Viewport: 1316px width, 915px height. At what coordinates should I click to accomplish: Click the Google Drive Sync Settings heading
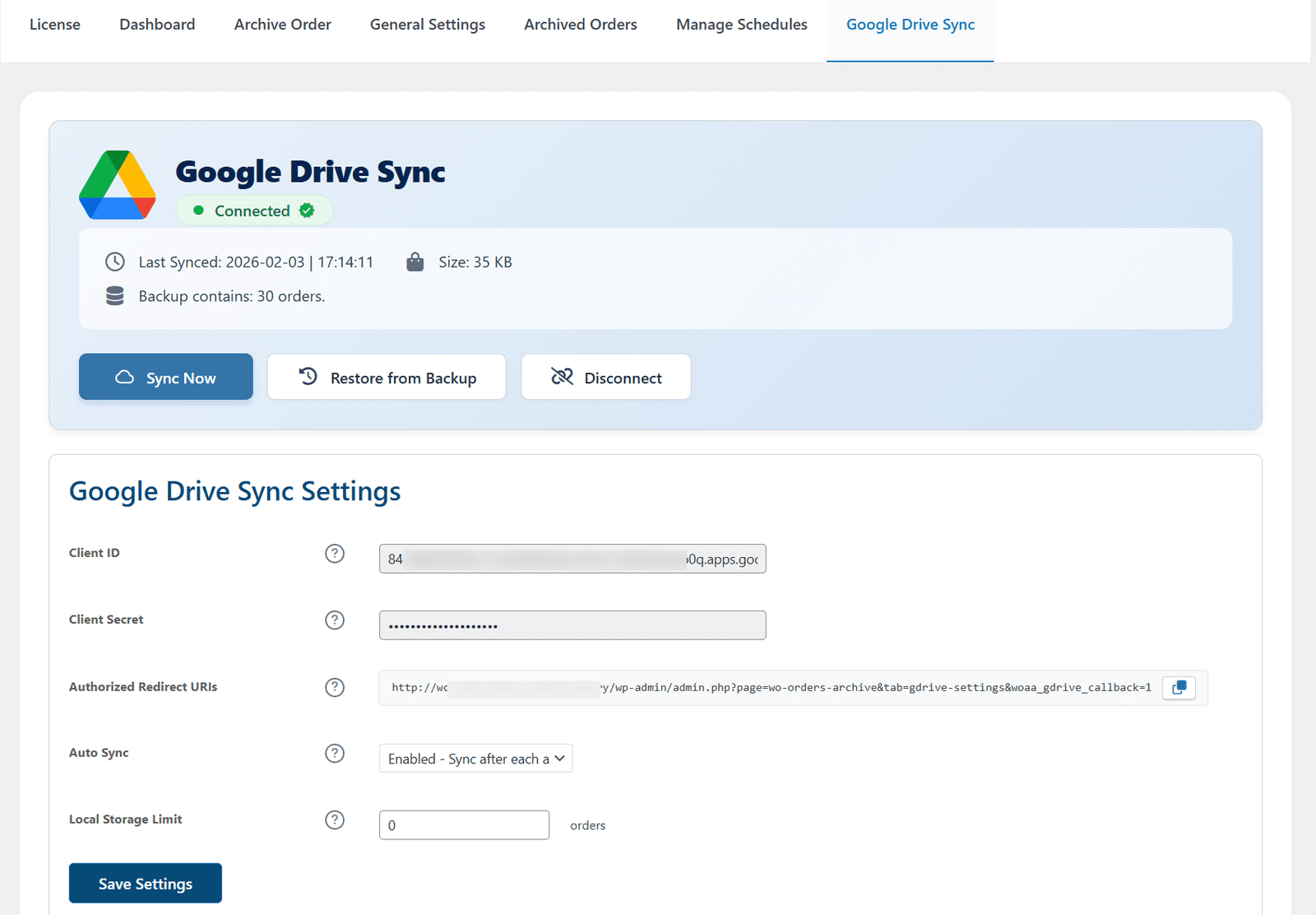235,491
